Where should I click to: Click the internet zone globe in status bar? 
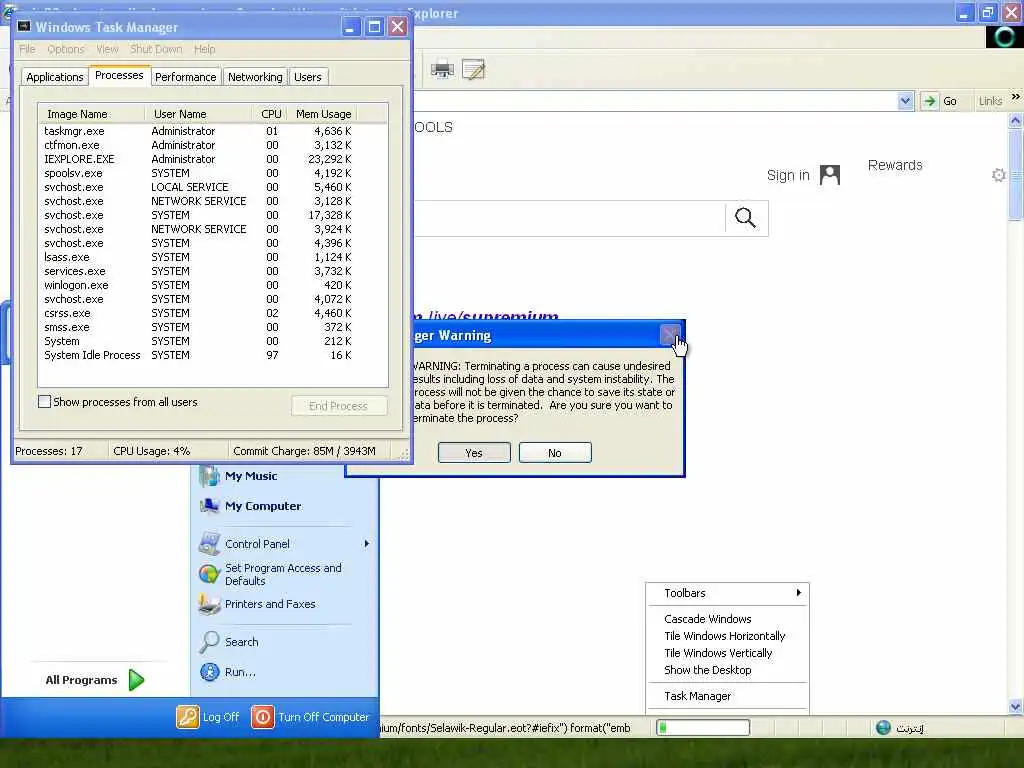pyautogui.click(x=883, y=727)
